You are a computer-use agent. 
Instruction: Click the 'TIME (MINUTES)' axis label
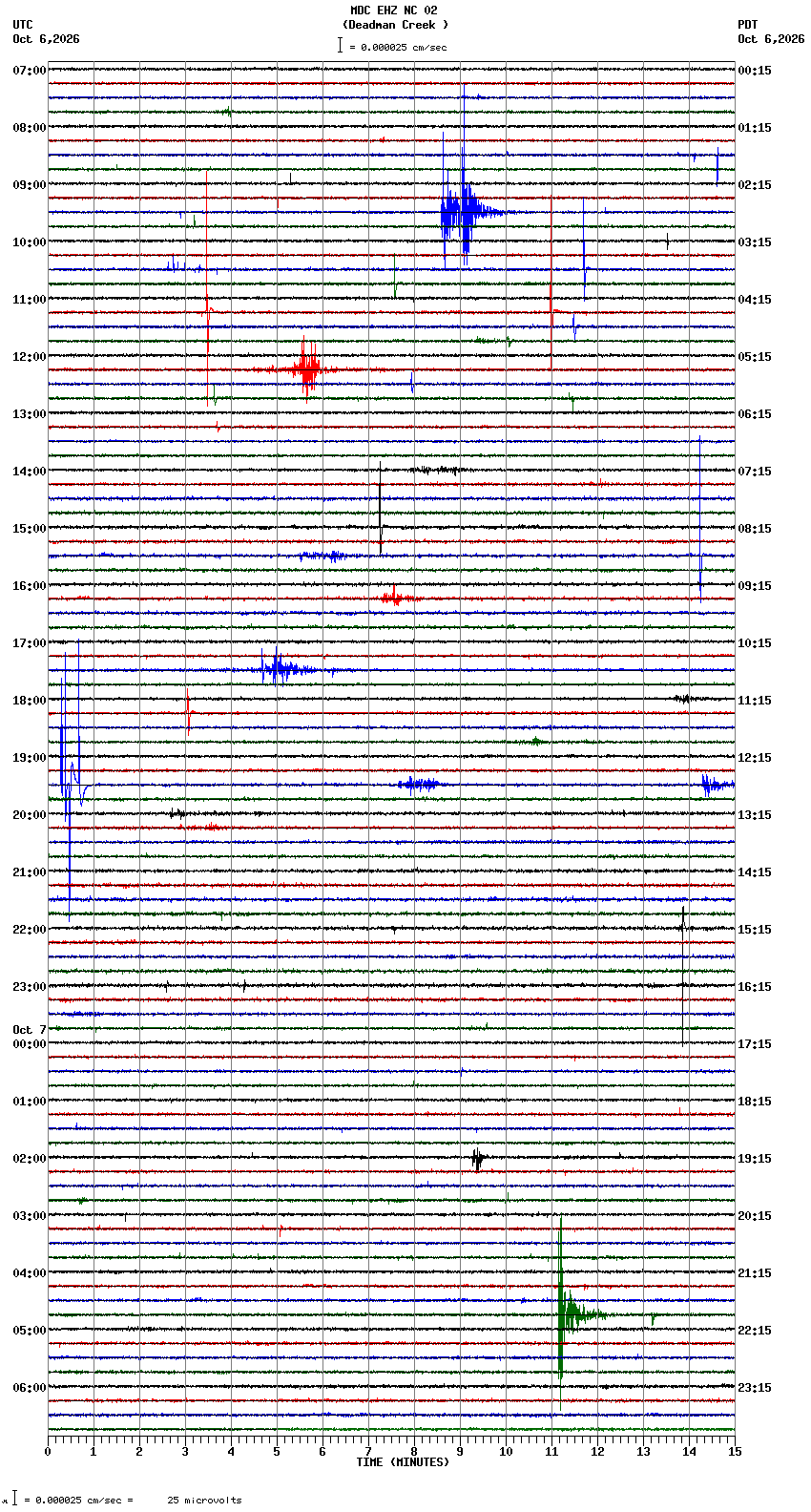[x=403, y=1462]
